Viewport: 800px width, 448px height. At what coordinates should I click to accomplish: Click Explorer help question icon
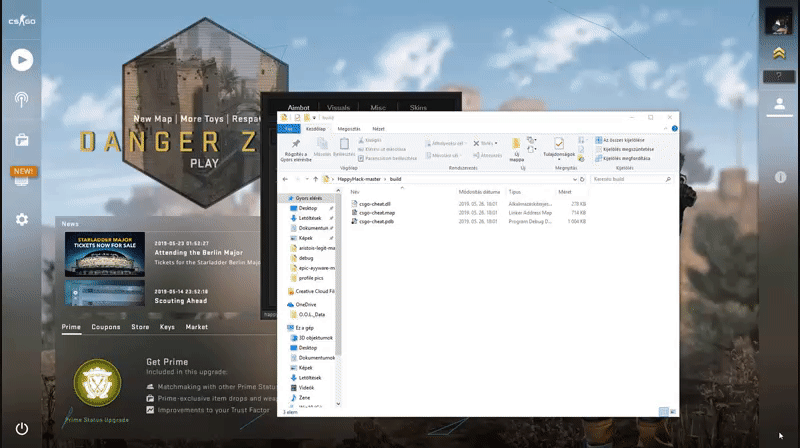coord(674,129)
